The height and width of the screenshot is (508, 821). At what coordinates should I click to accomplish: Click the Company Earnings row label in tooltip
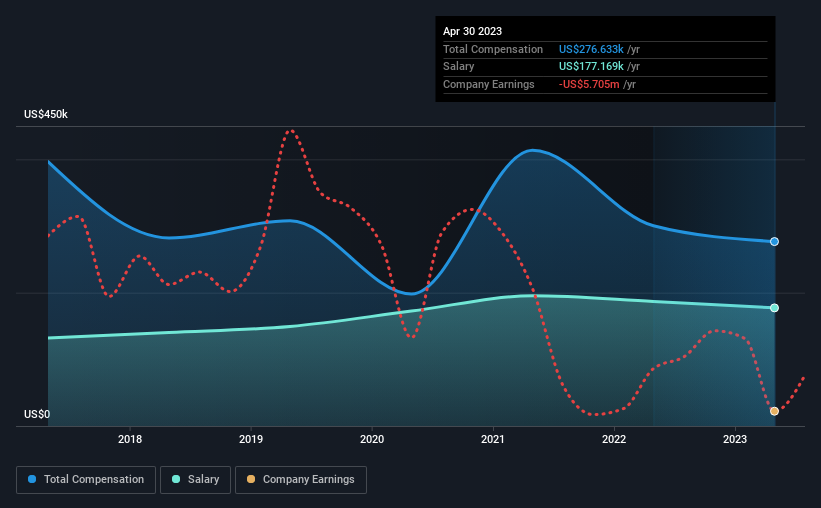(x=489, y=84)
